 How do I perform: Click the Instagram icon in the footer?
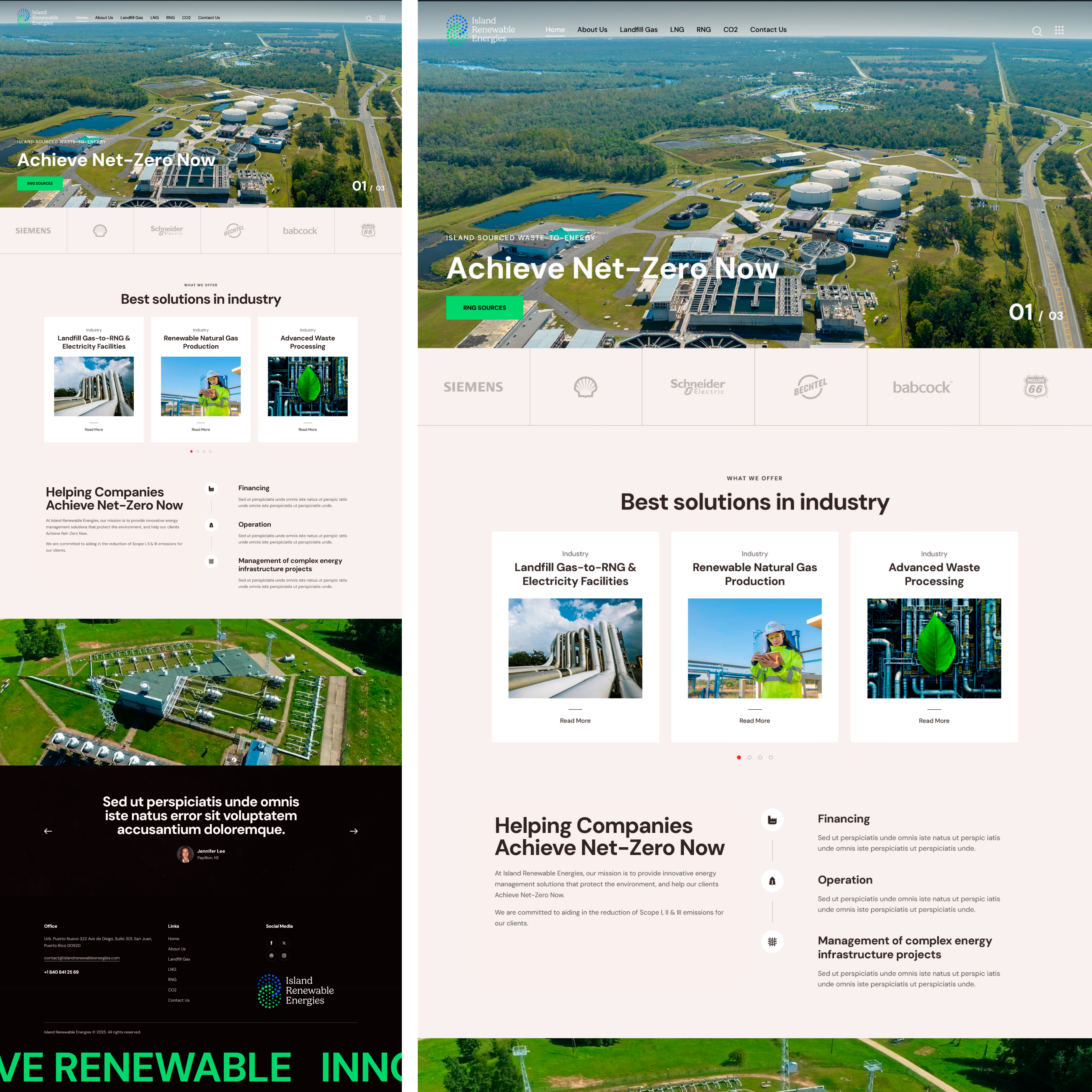point(284,955)
